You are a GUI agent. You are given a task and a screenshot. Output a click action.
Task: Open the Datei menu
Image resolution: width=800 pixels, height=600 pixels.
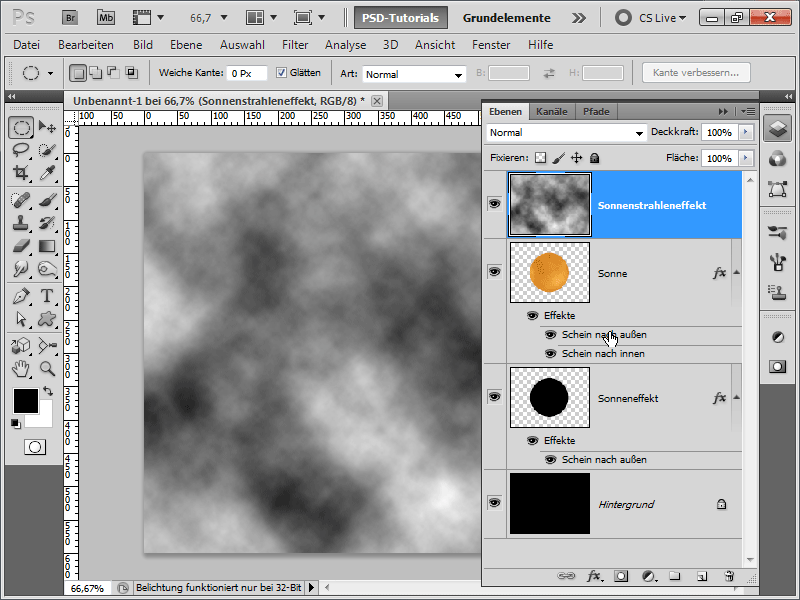click(x=27, y=45)
